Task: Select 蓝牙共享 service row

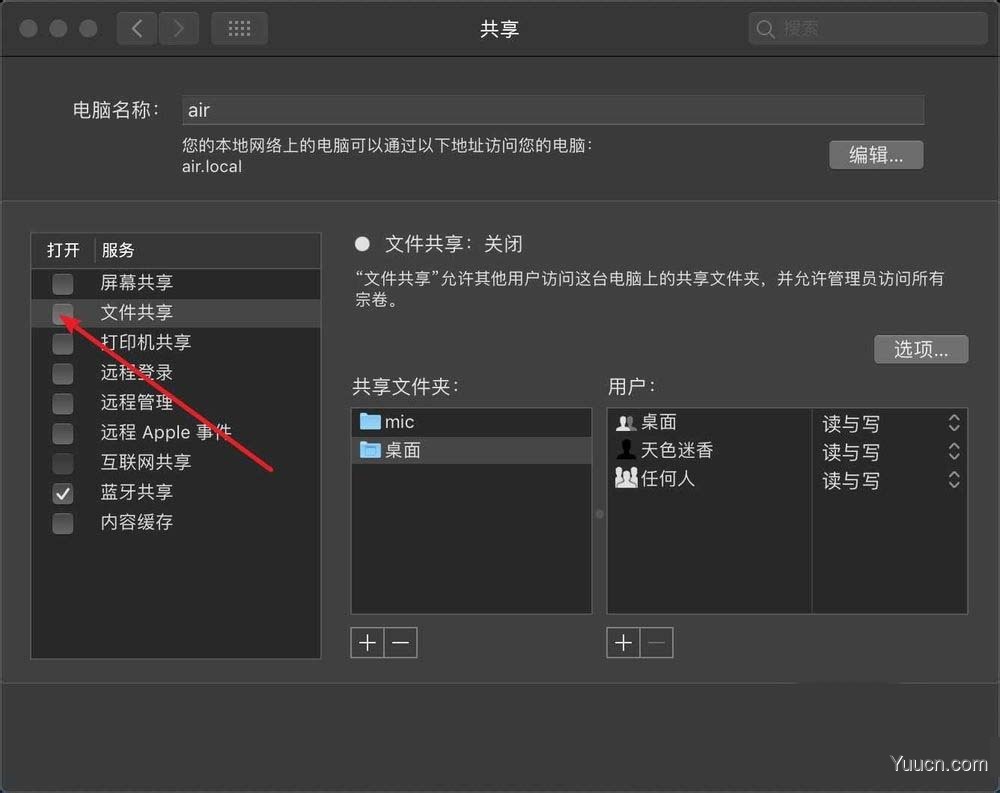Action: click(176, 493)
